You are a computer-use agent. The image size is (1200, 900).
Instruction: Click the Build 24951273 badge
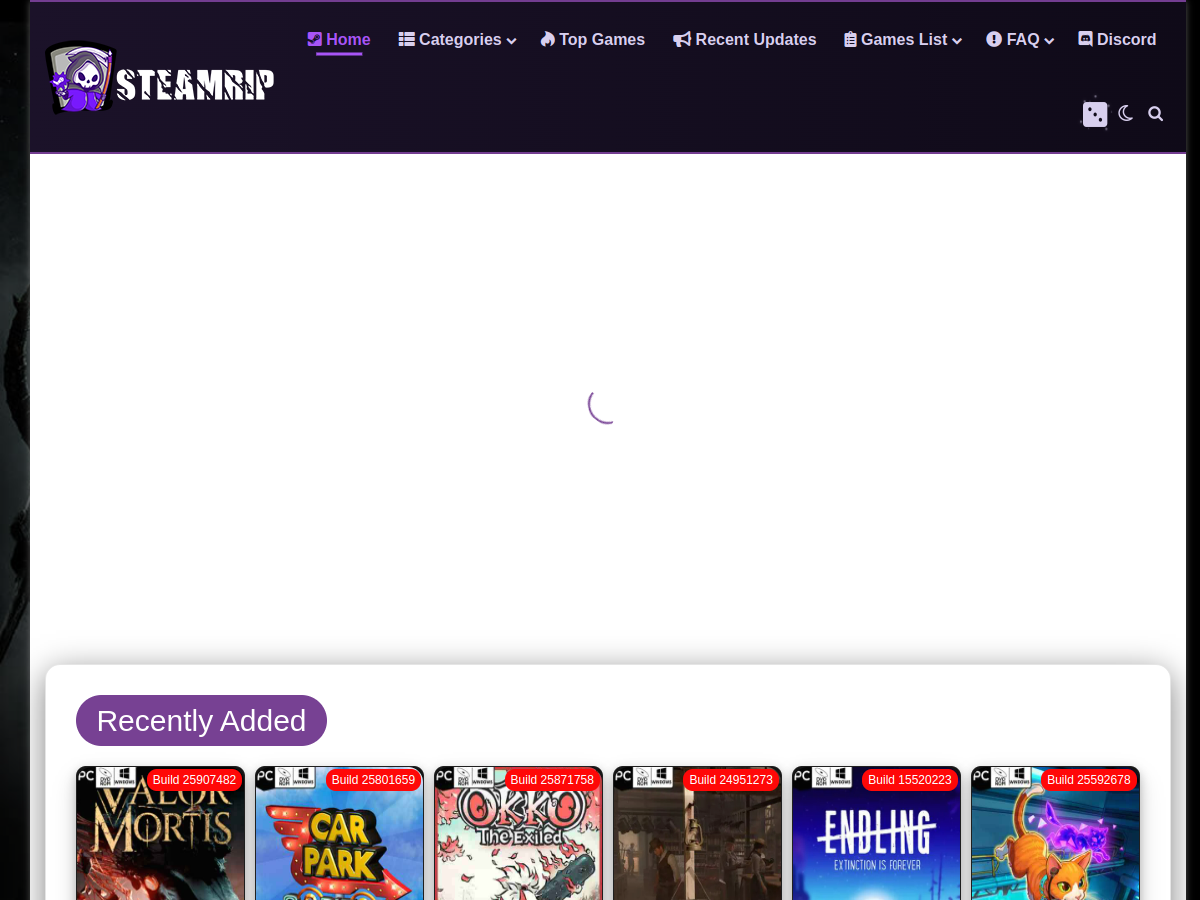point(731,780)
